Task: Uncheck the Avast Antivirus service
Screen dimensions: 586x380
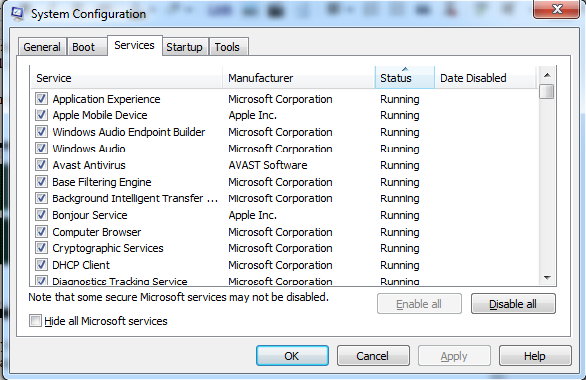Action: click(x=41, y=165)
